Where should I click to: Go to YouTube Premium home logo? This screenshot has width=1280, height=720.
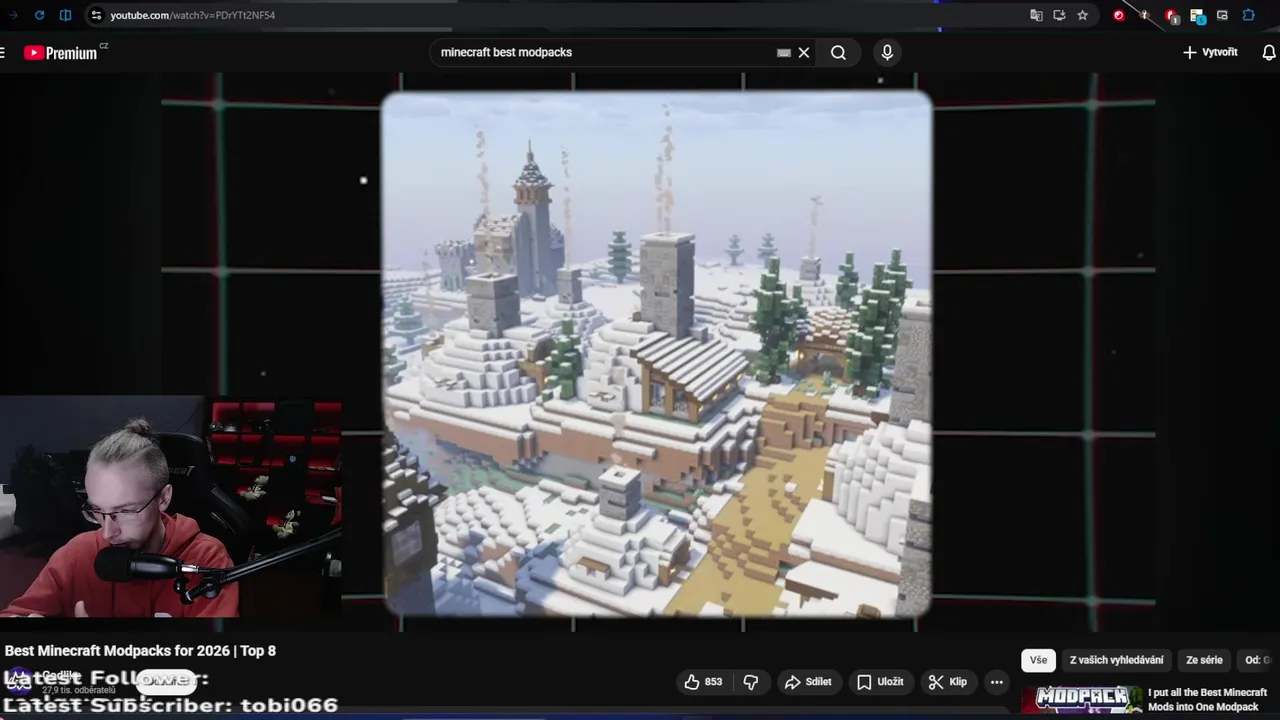62,53
